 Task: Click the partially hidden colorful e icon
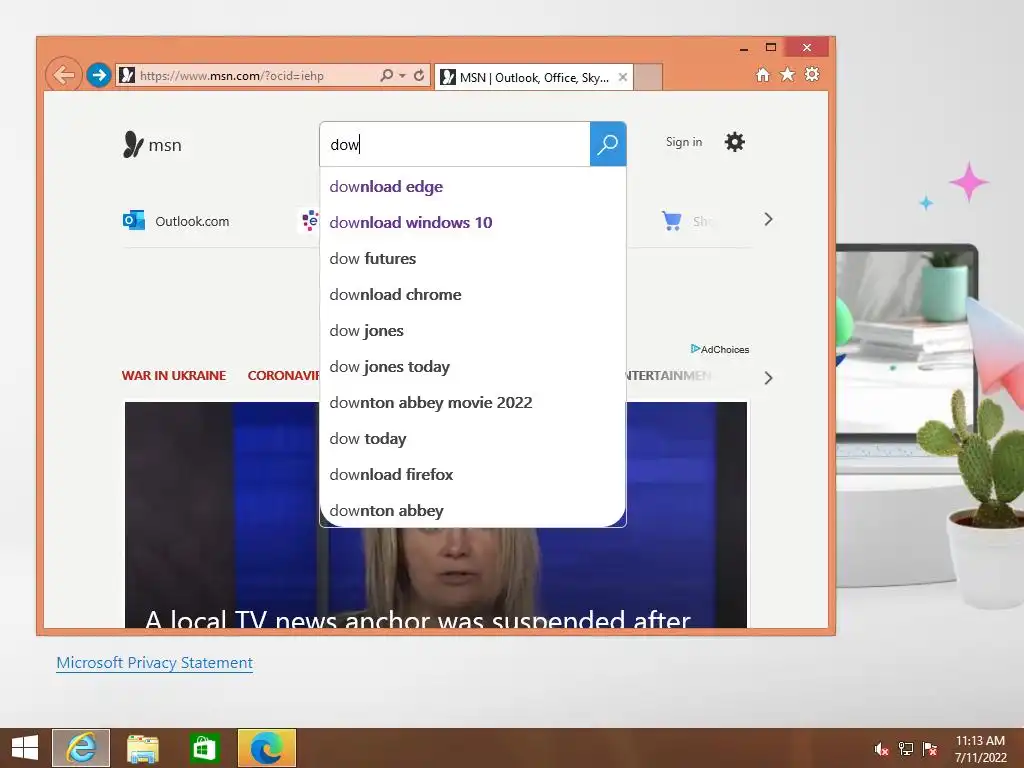click(x=310, y=221)
